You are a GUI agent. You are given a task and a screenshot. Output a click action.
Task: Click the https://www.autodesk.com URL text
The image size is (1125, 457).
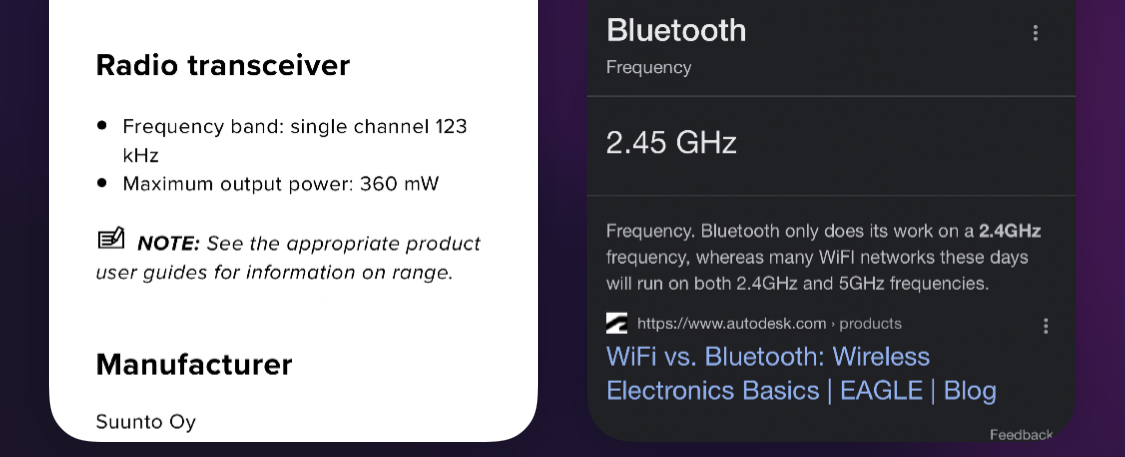(x=731, y=324)
